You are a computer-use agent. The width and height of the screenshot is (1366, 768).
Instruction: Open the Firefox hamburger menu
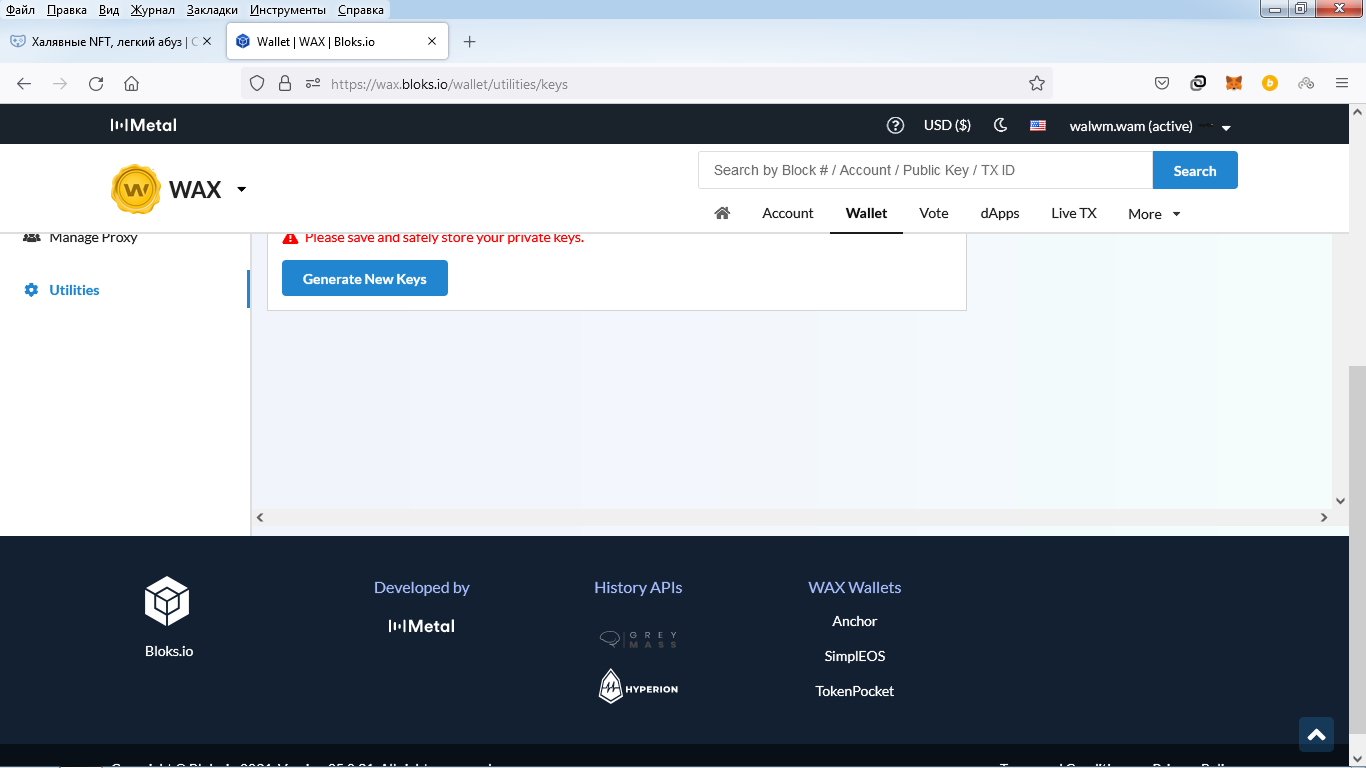(x=1342, y=84)
